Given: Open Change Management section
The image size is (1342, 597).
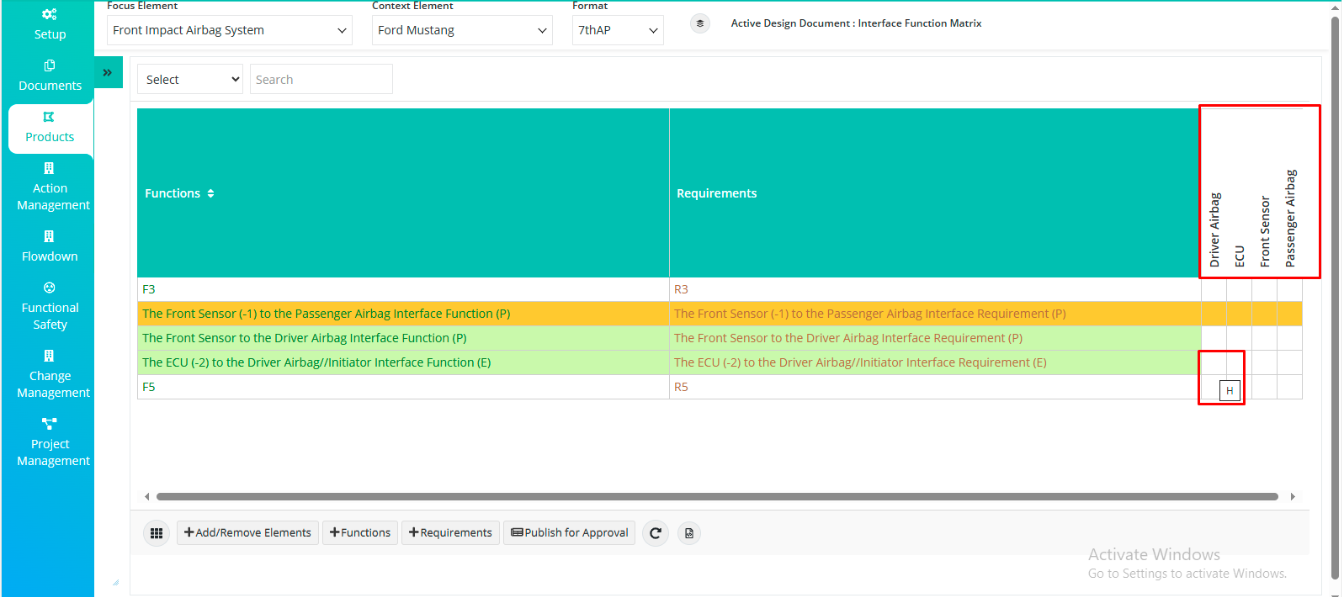Looking at the screenshot, I should tap(49, 375).
